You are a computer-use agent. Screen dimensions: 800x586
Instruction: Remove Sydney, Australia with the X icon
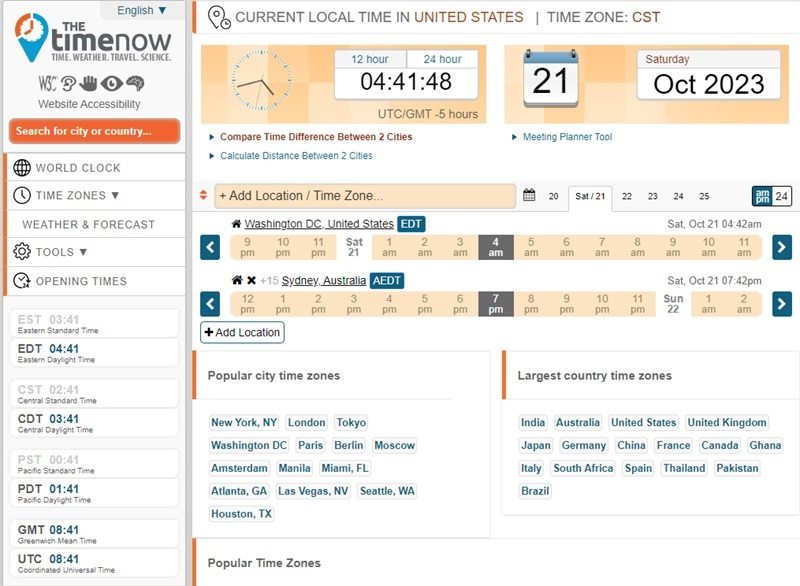pyautogui.click(x=250, y=281)
